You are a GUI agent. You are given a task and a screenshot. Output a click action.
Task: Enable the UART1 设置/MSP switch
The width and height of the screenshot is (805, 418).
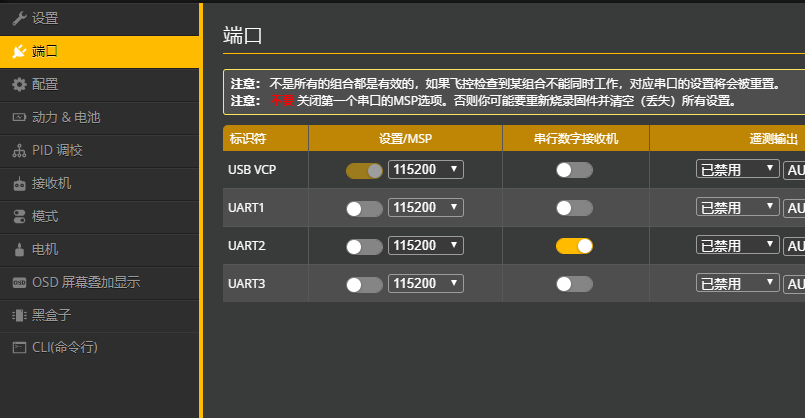coord(364,208)
